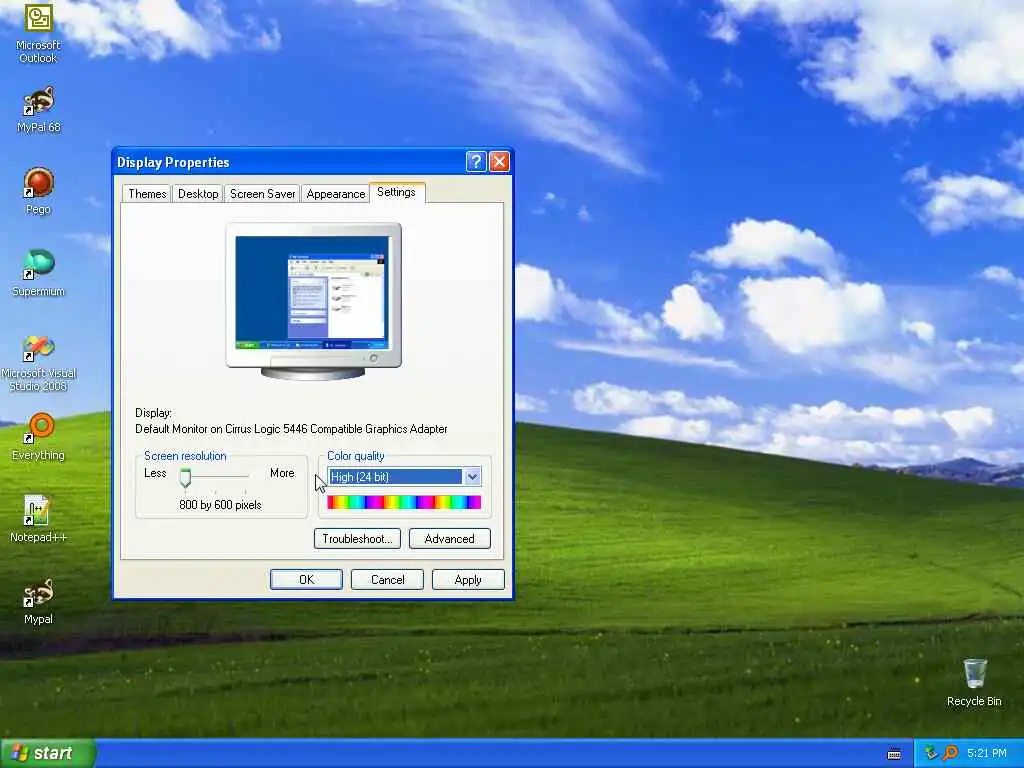Select the MyPal 68 desktop shortcut
Screen dimensions: 1024x768
(x=38, y=109)
